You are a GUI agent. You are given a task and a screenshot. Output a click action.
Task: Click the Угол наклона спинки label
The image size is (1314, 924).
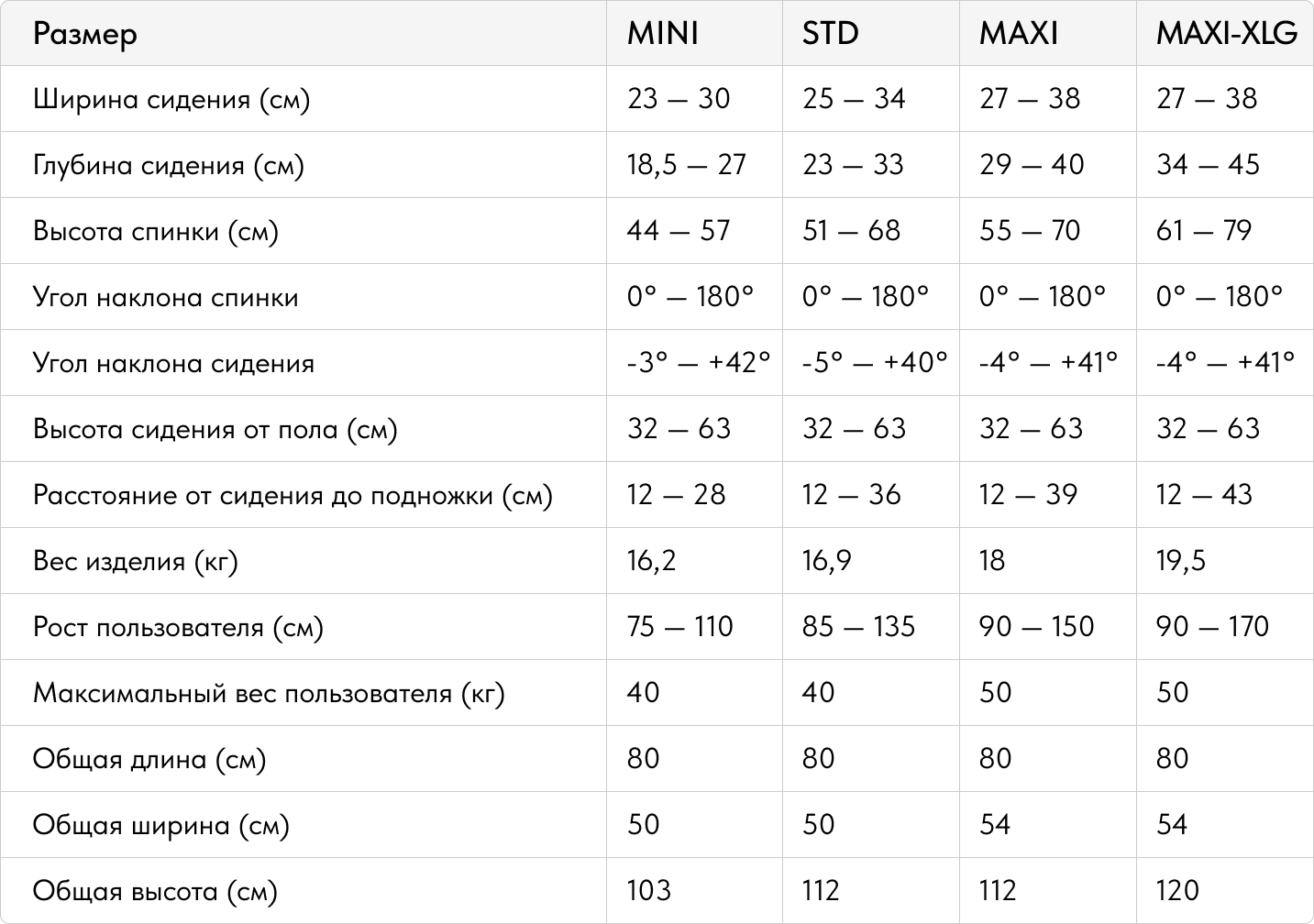coord(166,297)
